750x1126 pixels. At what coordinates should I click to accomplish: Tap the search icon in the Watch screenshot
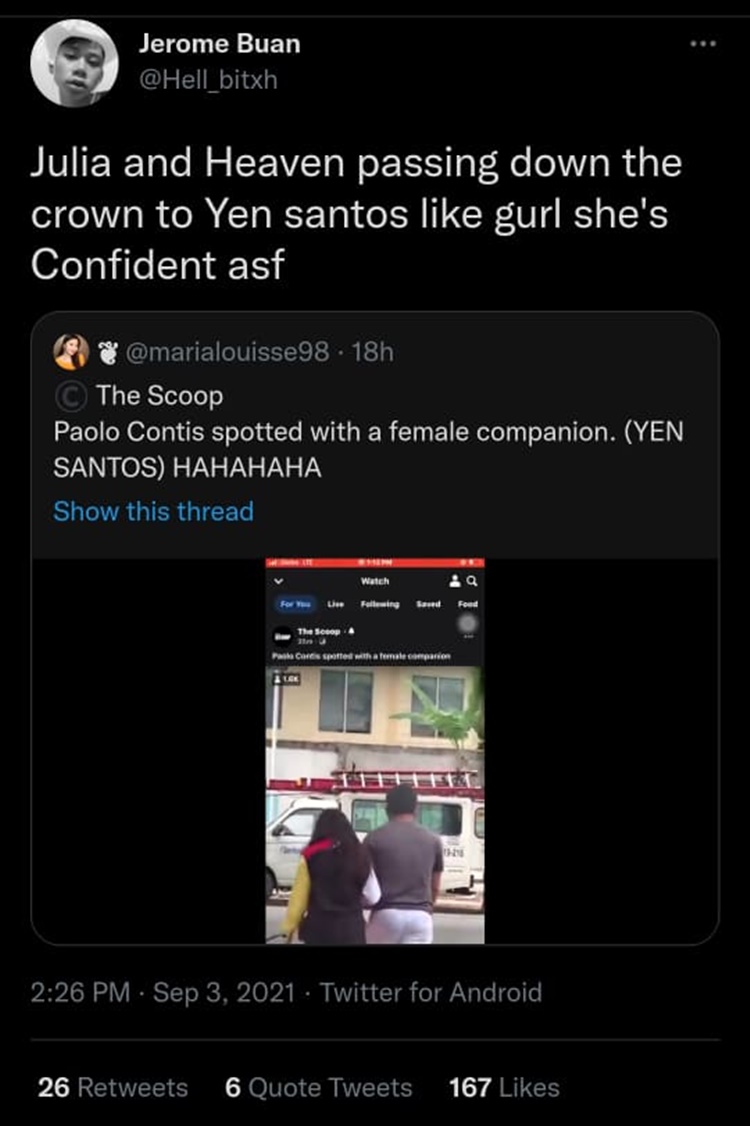(472, 580)
